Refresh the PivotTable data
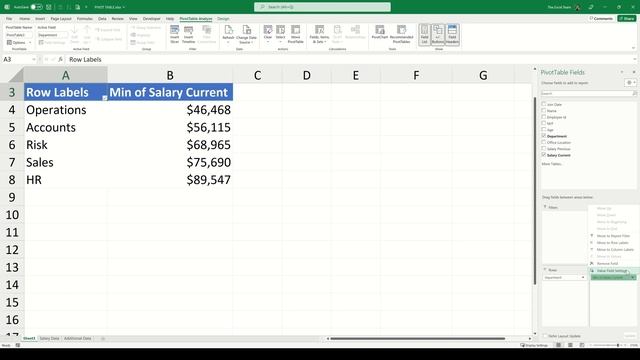640x360 pixels. 228,34
